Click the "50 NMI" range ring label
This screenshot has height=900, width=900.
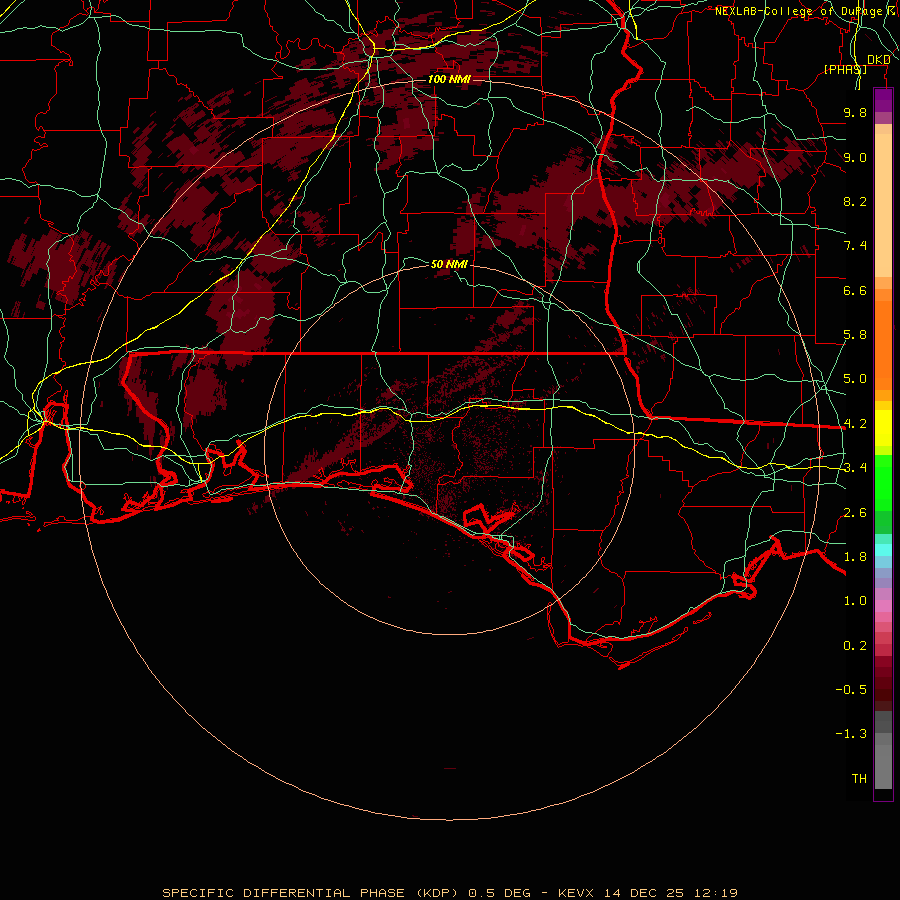[449, 264]
